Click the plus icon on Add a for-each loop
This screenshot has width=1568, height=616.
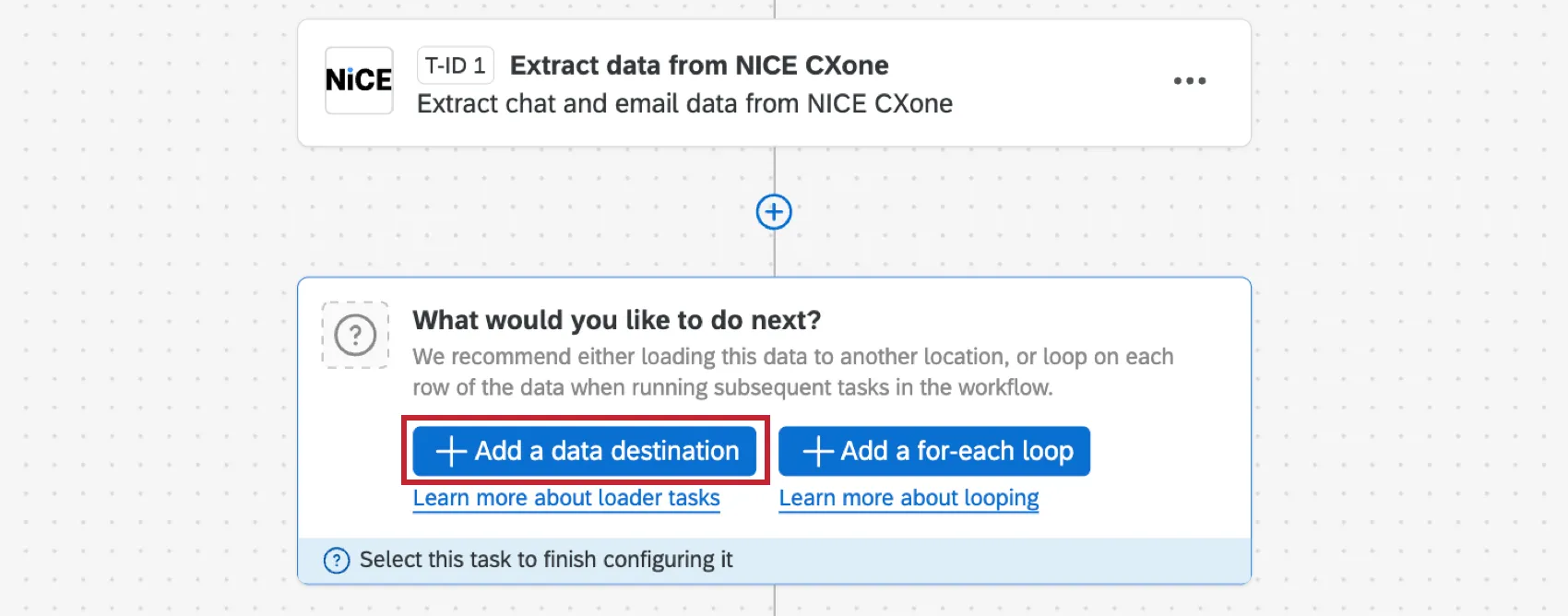818,451
